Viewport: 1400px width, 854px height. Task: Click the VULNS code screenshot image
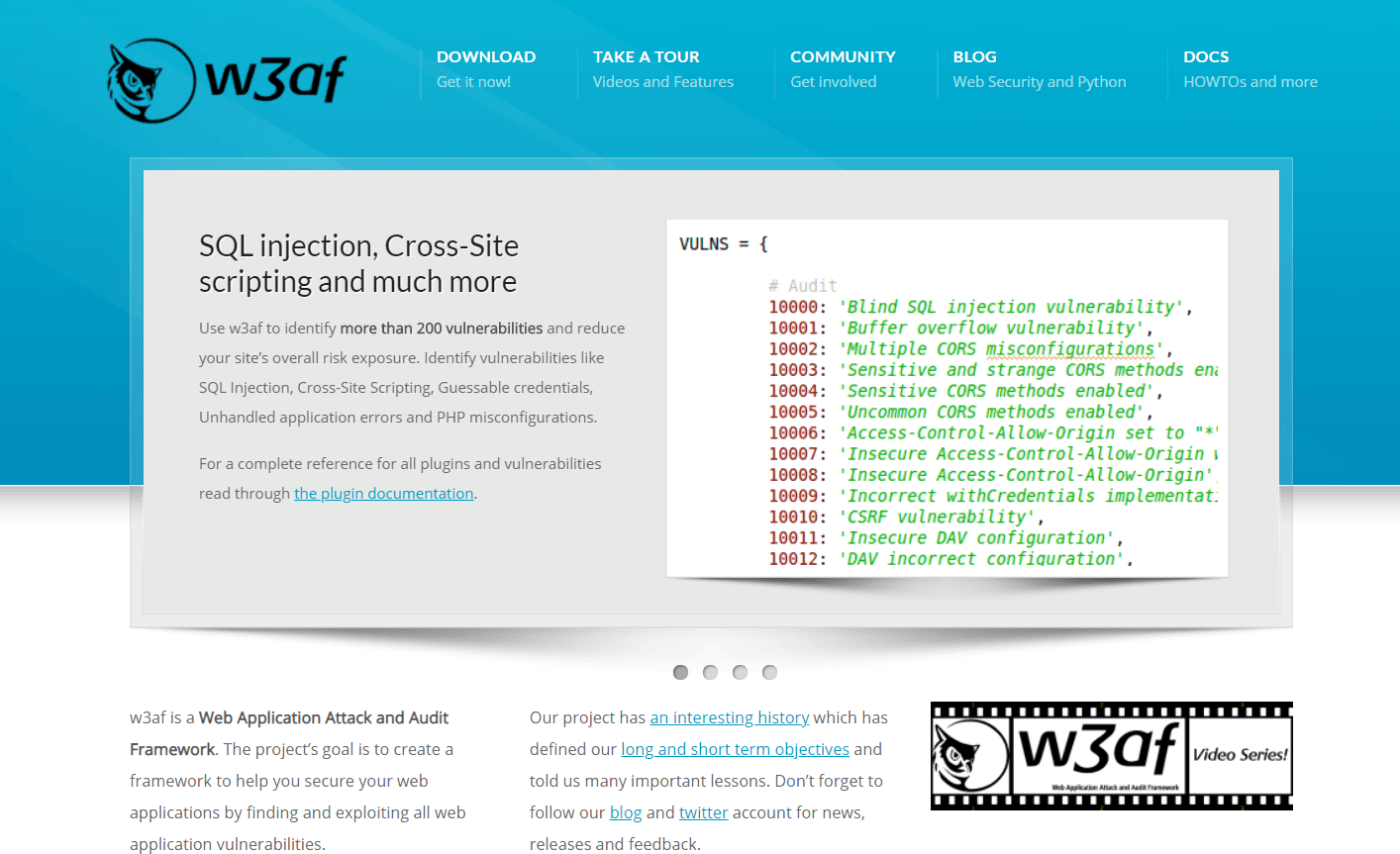pyautogui.click(x=948, y=398)
